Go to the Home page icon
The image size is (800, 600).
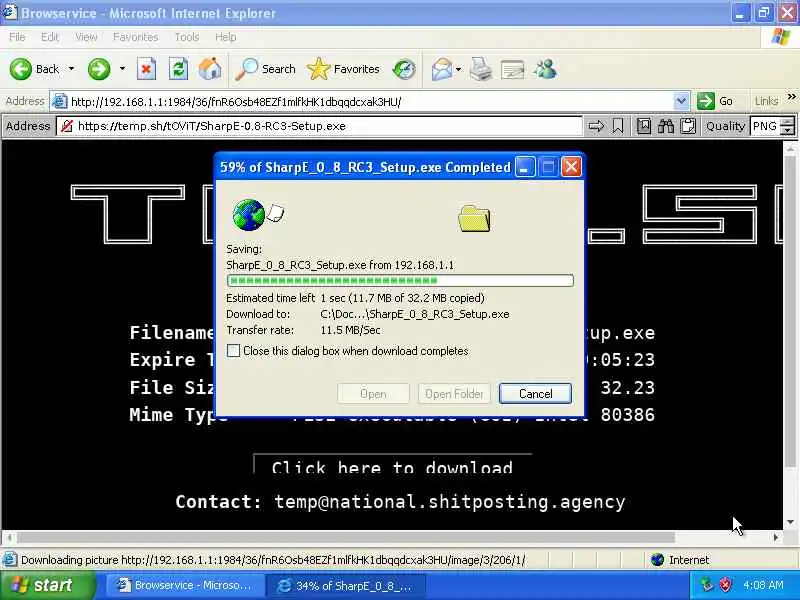coord(210,69)
